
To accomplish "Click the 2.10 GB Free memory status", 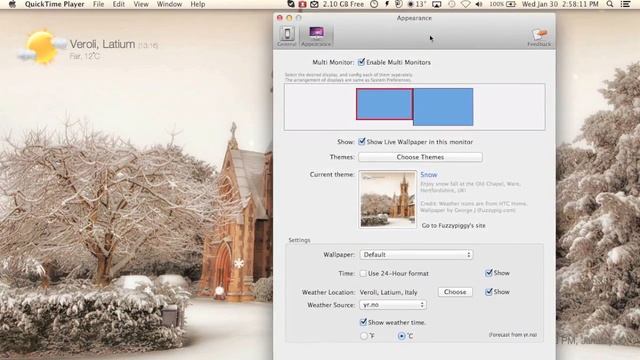I will point(343,4).
